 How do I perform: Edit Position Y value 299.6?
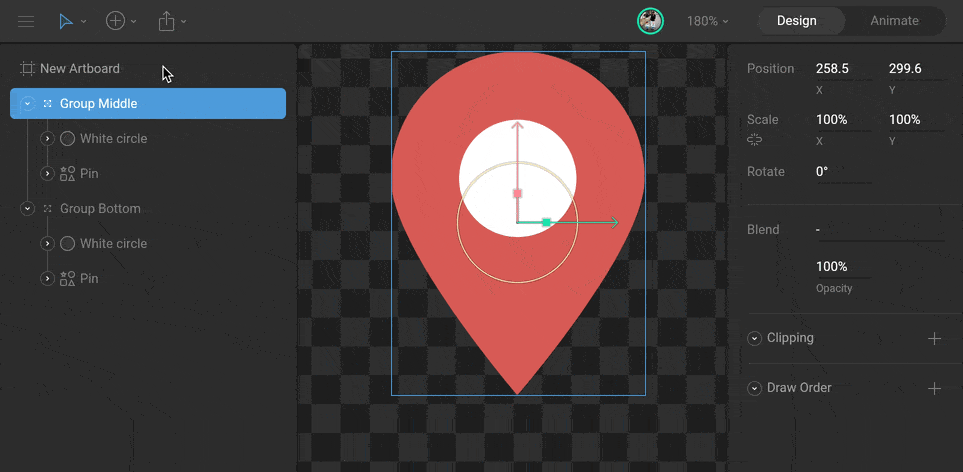(x=916, y=69)
